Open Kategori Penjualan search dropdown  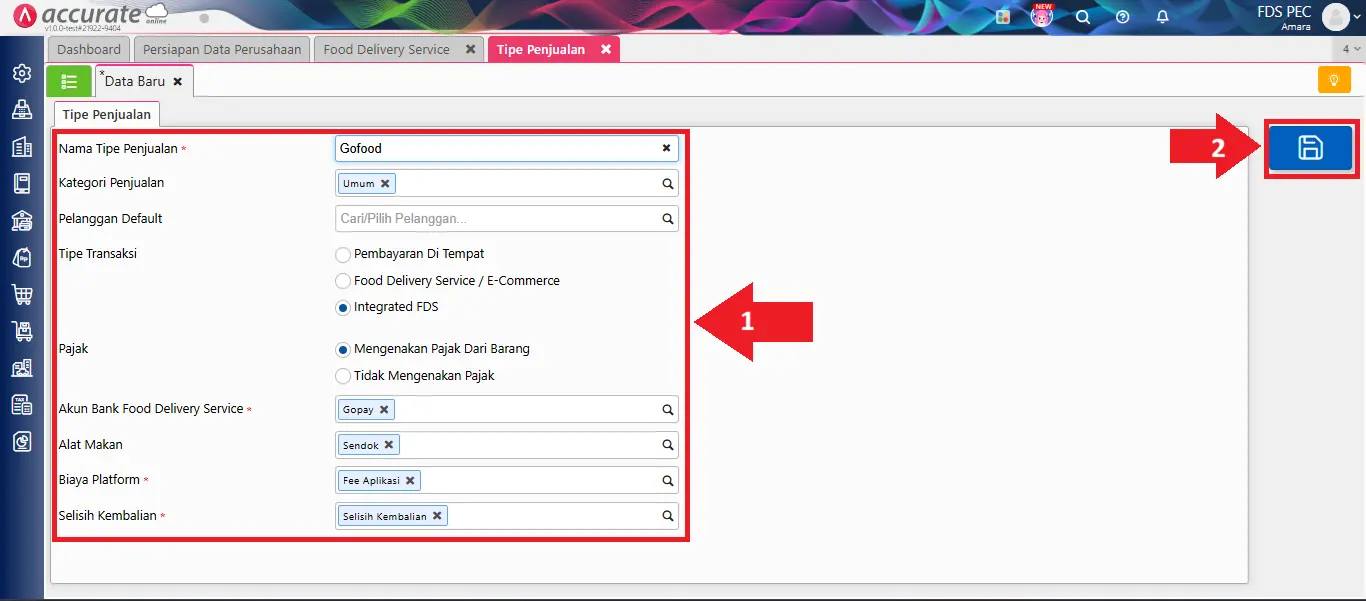667,184
